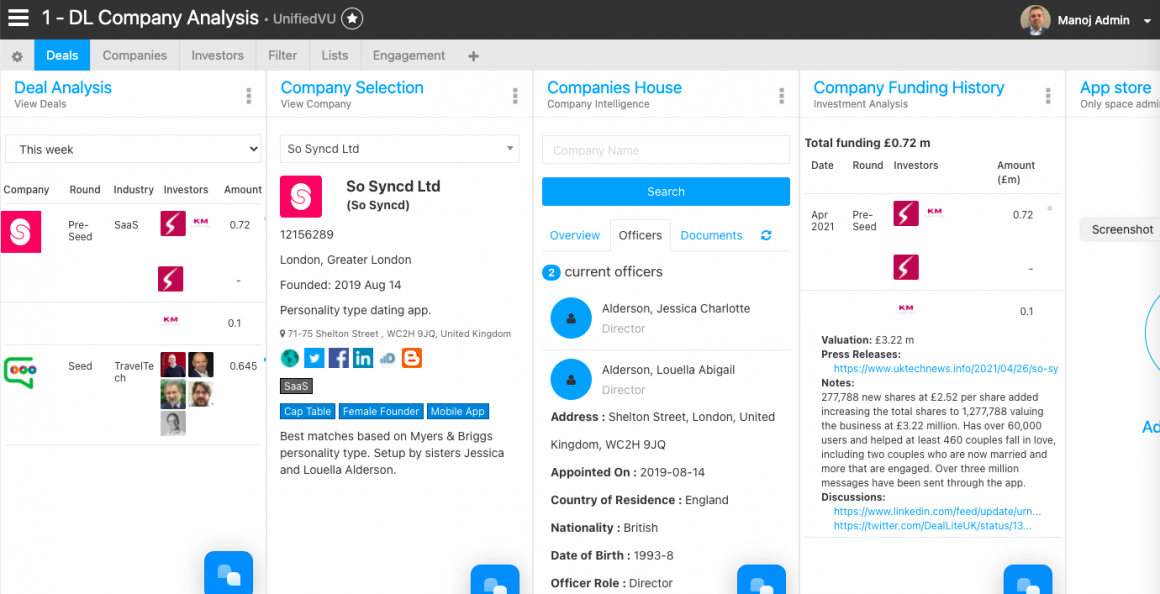Open So Syncd Facebook page icon
The image size is (1160, 594).
click(338, 359)
